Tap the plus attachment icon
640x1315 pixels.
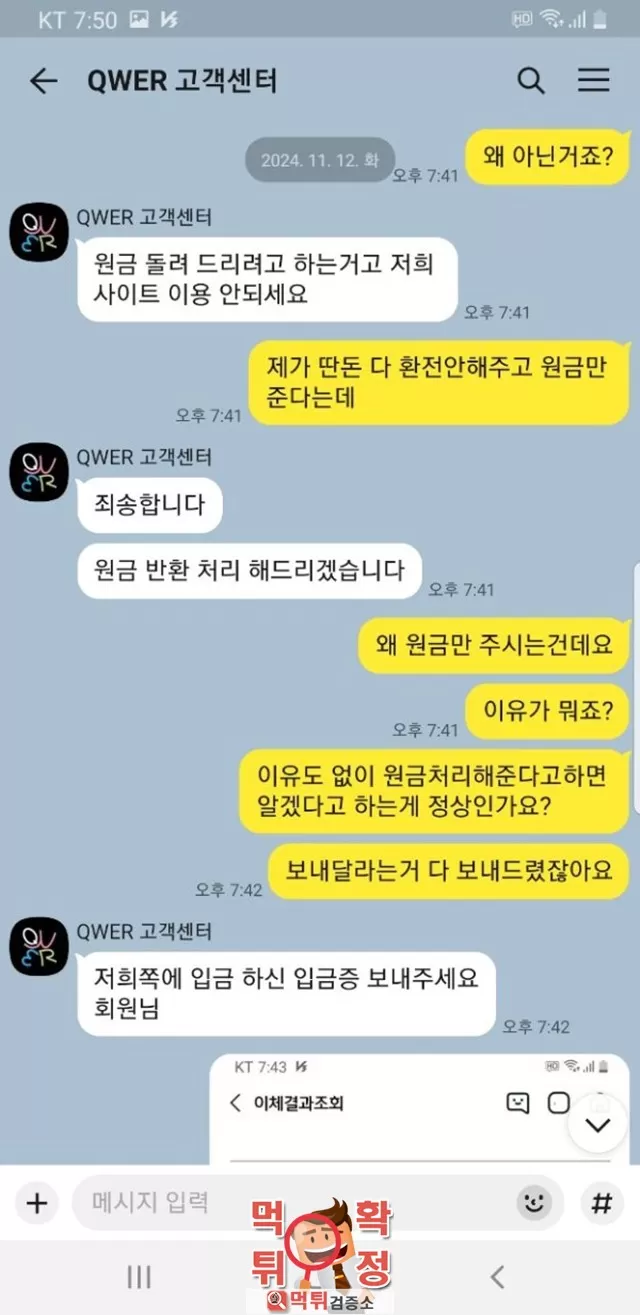(x=36, y=1203)
